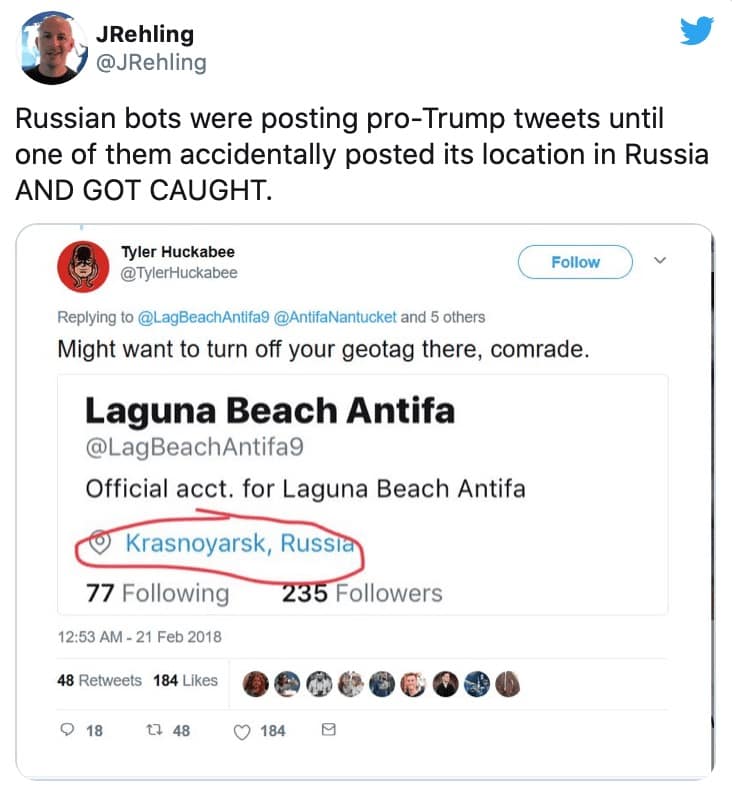Expand the tweet options chevron
The image size is (732, 792).
[659, 261]
